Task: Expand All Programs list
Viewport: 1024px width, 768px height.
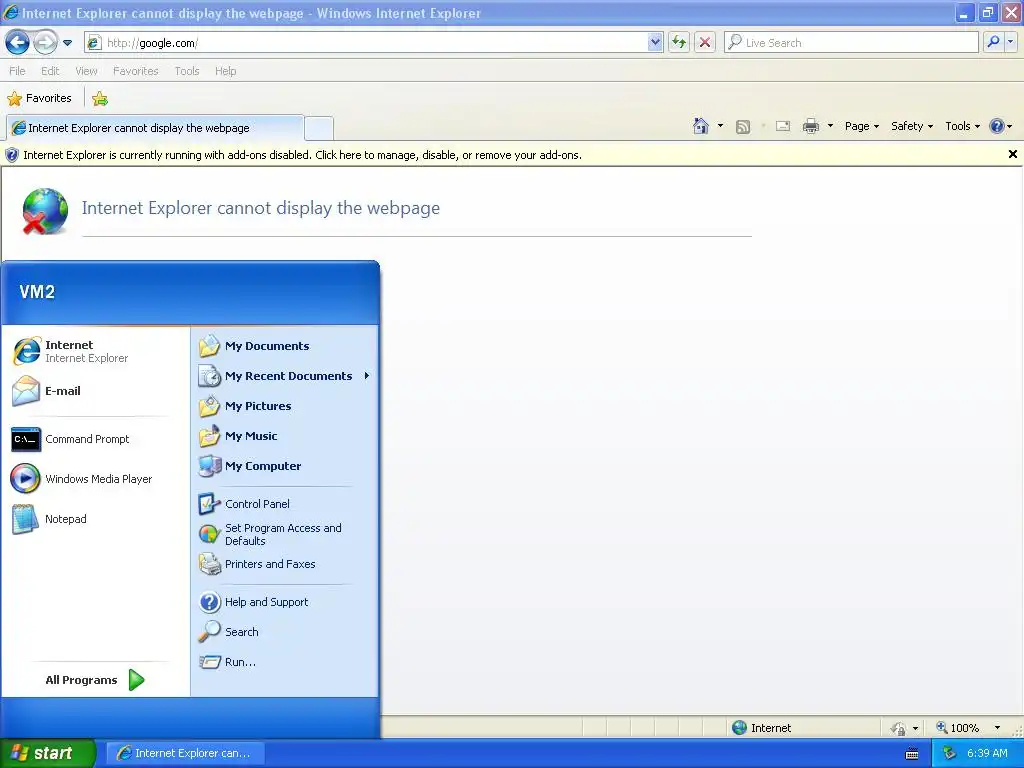Action: click(x=95, y=680)
